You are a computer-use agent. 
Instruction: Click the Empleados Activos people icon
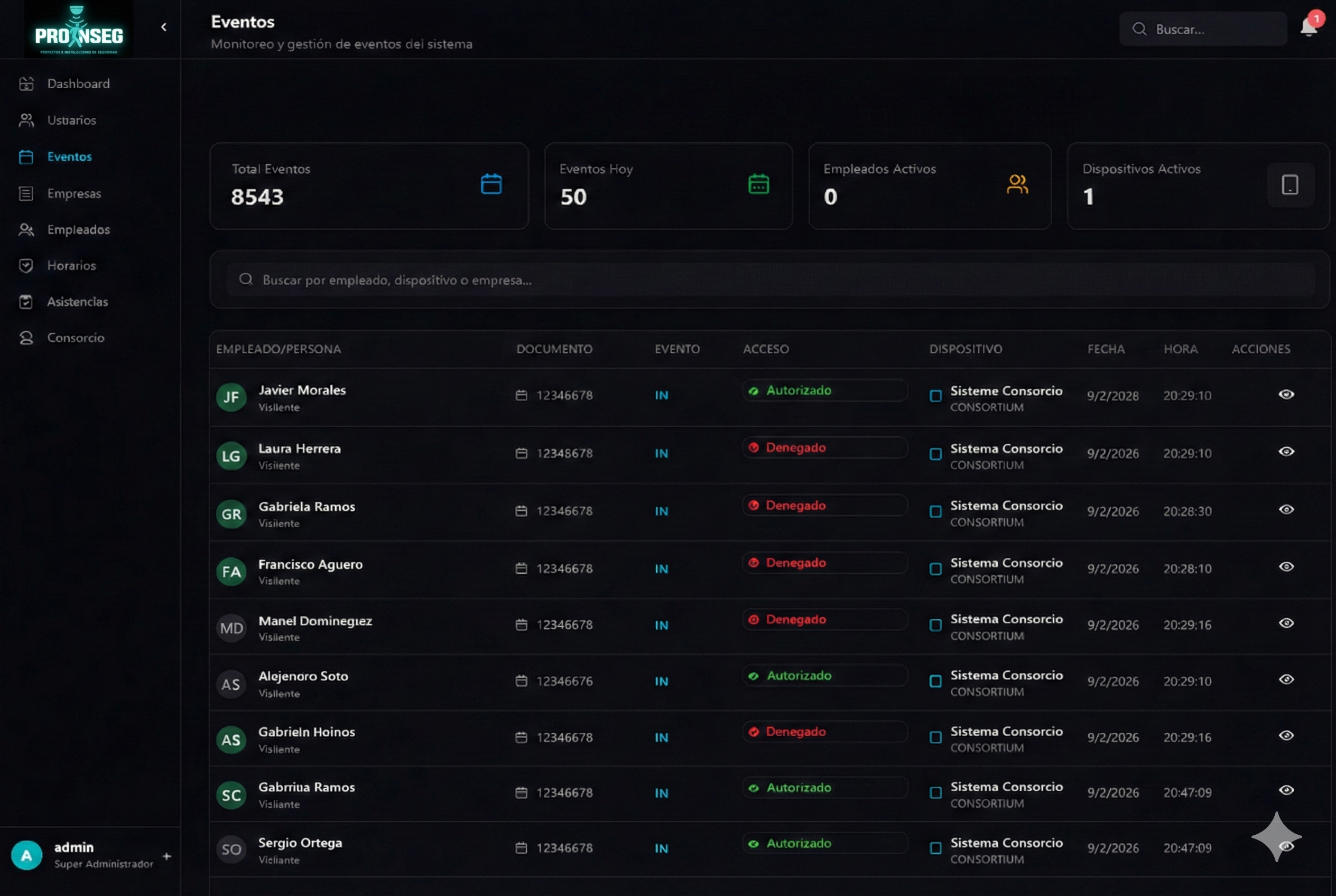pos(1017,184)
